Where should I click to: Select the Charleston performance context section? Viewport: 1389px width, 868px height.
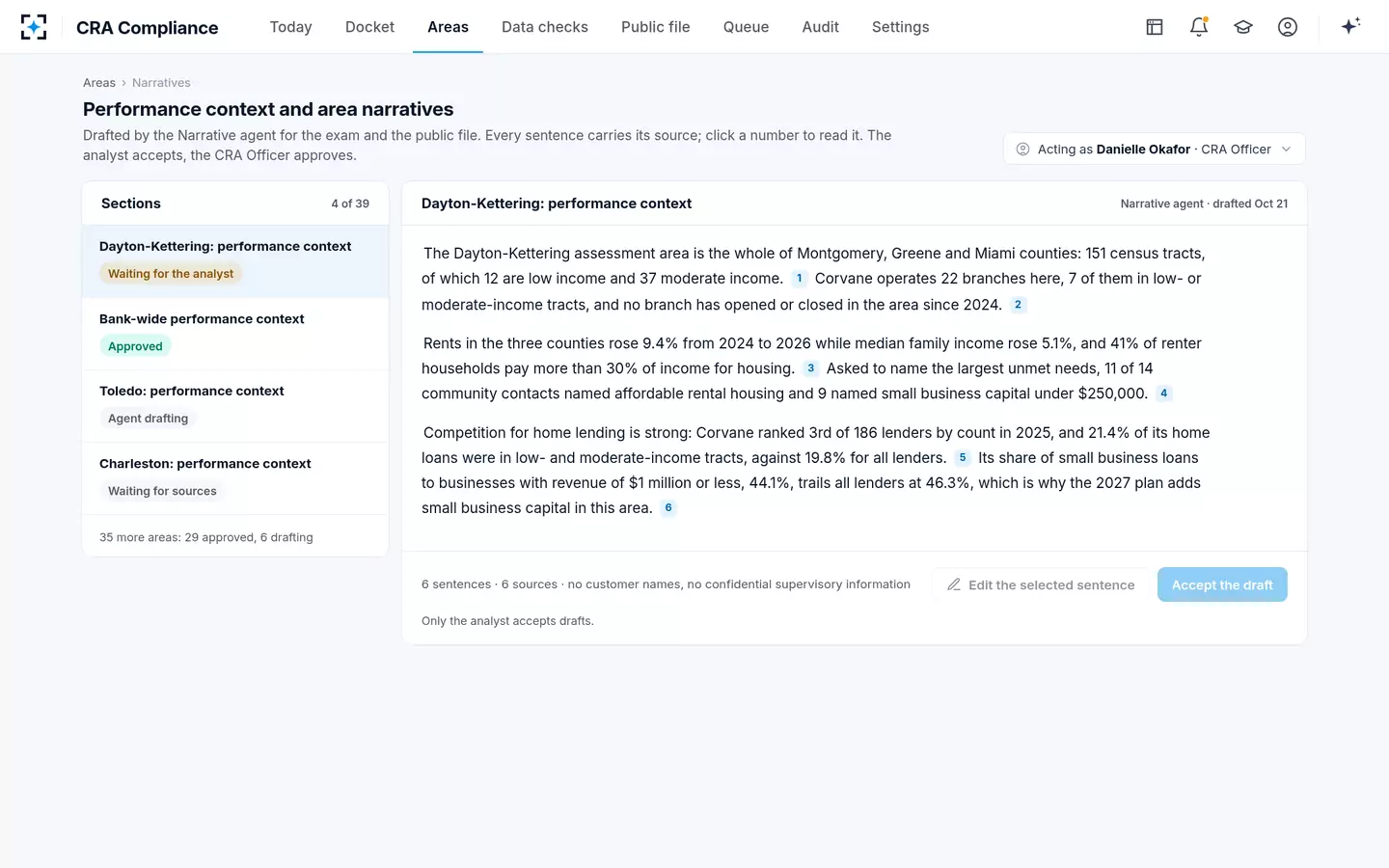pyautogui.click(x=235, y=478)
